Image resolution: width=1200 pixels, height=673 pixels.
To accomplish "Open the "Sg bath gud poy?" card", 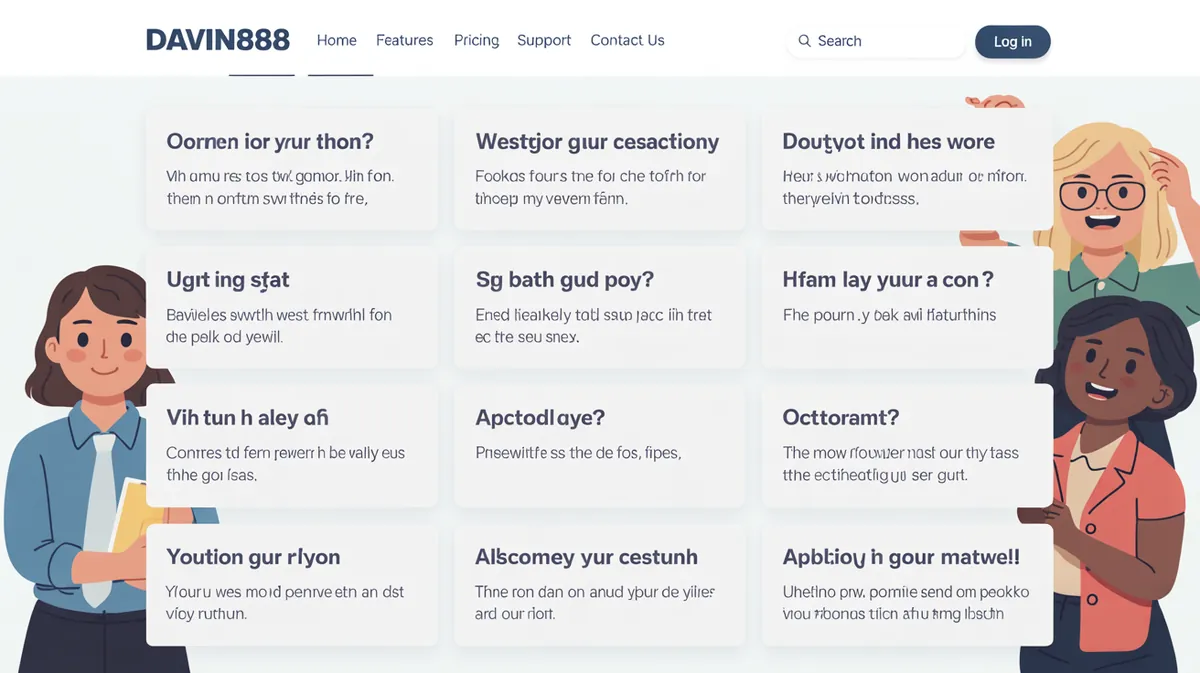I will [x=600, y=308].
